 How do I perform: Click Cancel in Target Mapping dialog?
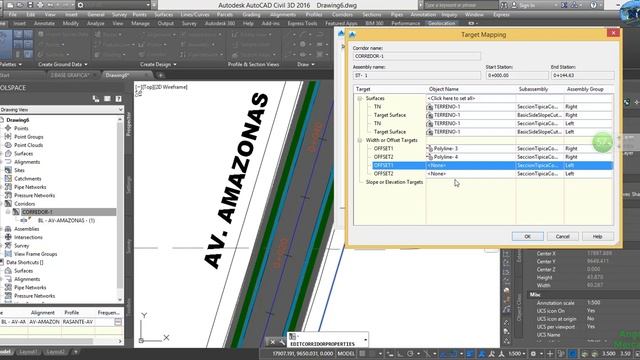coord(562,236)
